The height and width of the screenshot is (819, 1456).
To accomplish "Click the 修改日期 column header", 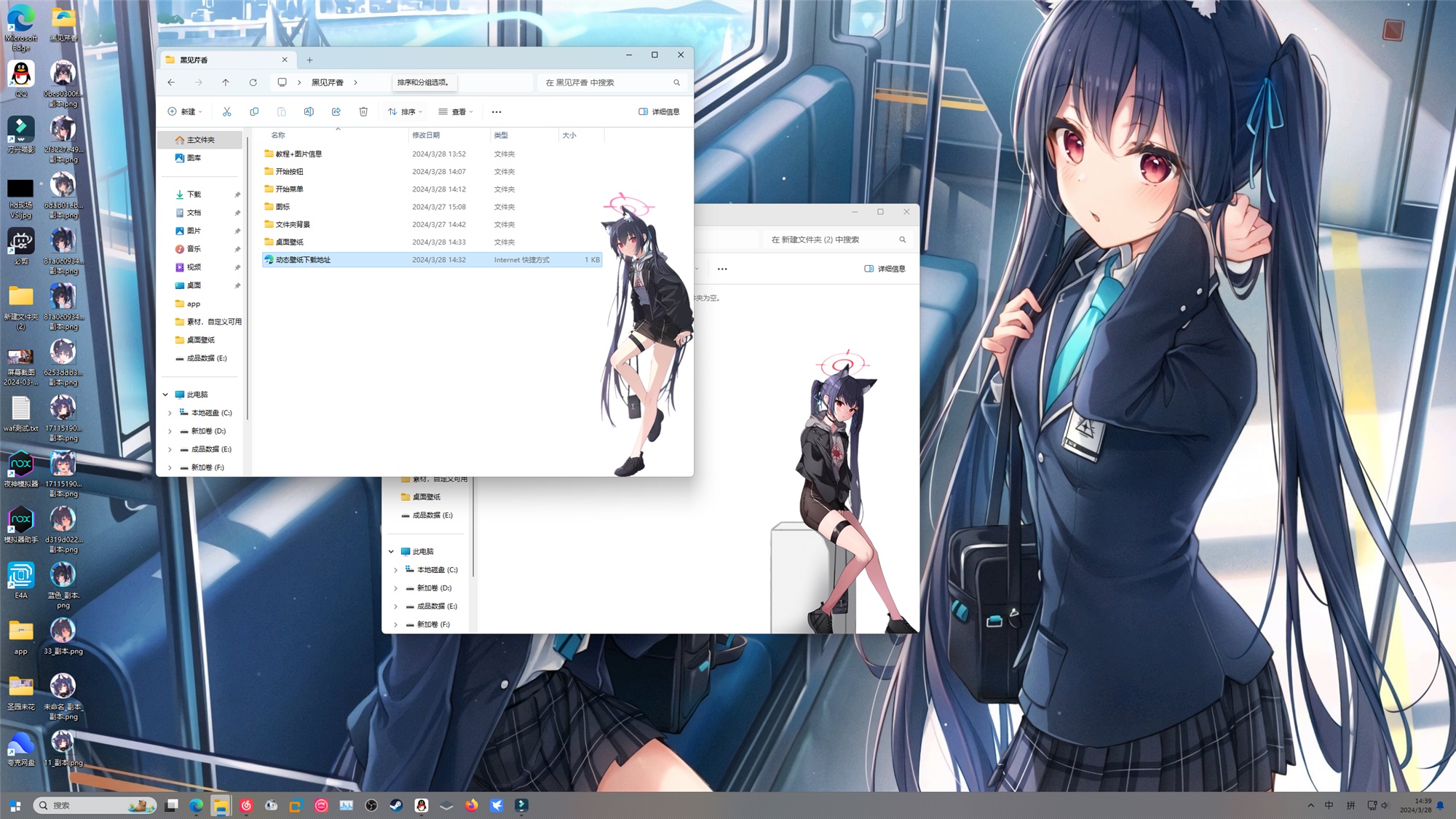I will [426, 135].
